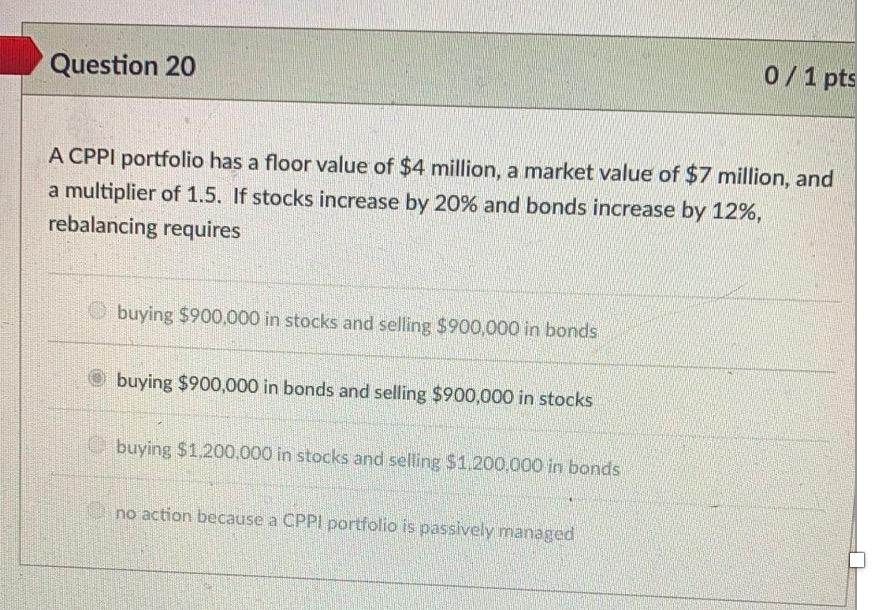This screenshot has width=878, height=610.
Task: Select 'buying $900,000 in bonds' selected radio
Action: [96, 380]
